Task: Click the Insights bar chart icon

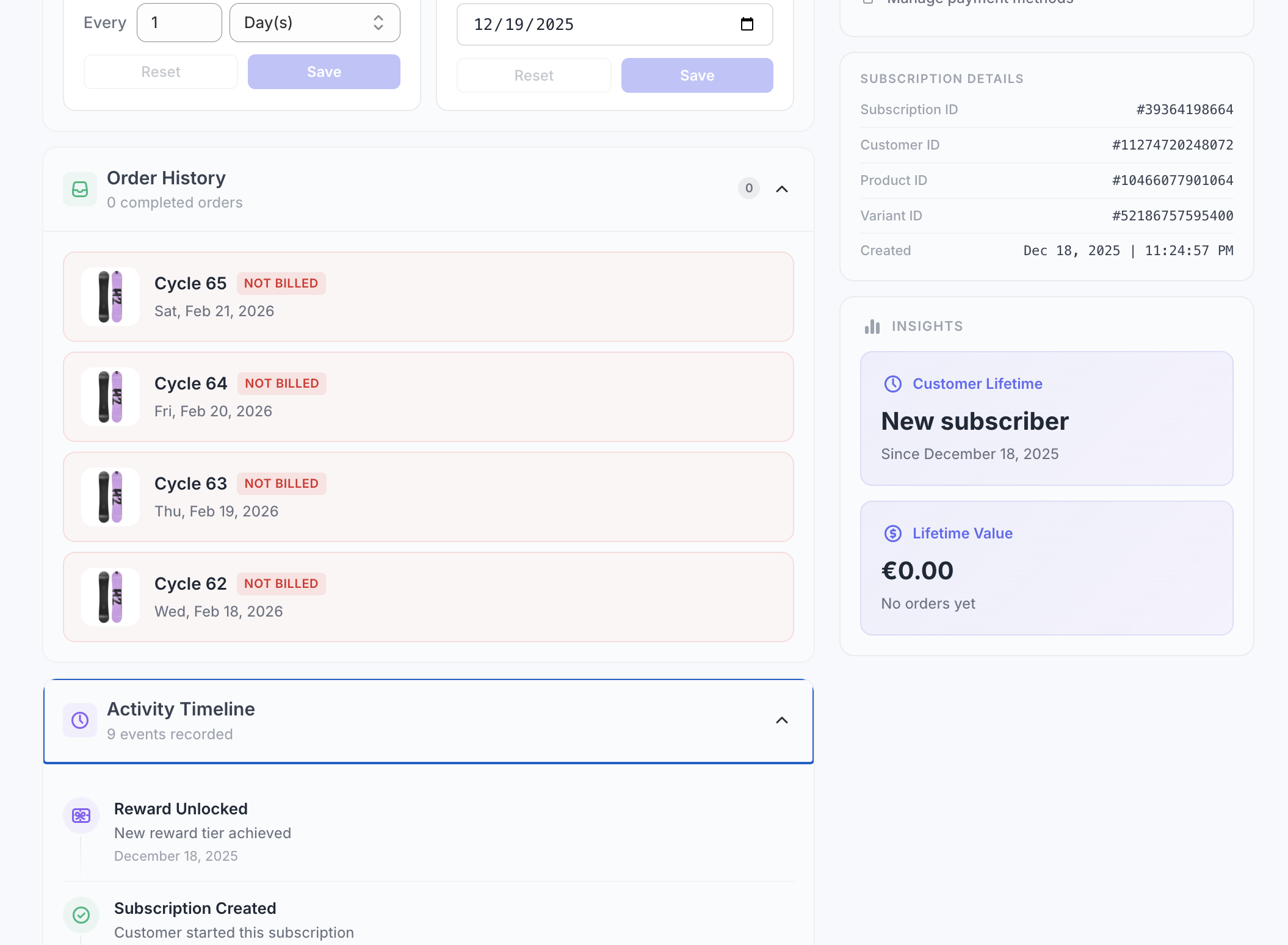Action: coord(872,327)
